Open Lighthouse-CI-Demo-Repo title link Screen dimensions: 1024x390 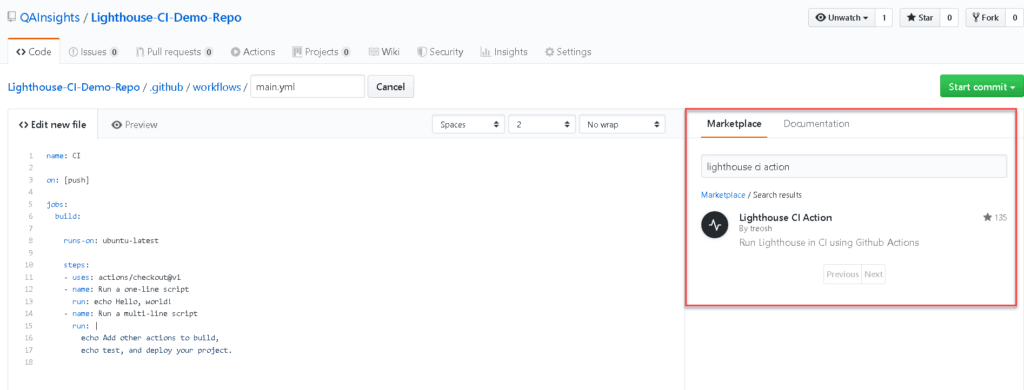(x=166, y=18)
